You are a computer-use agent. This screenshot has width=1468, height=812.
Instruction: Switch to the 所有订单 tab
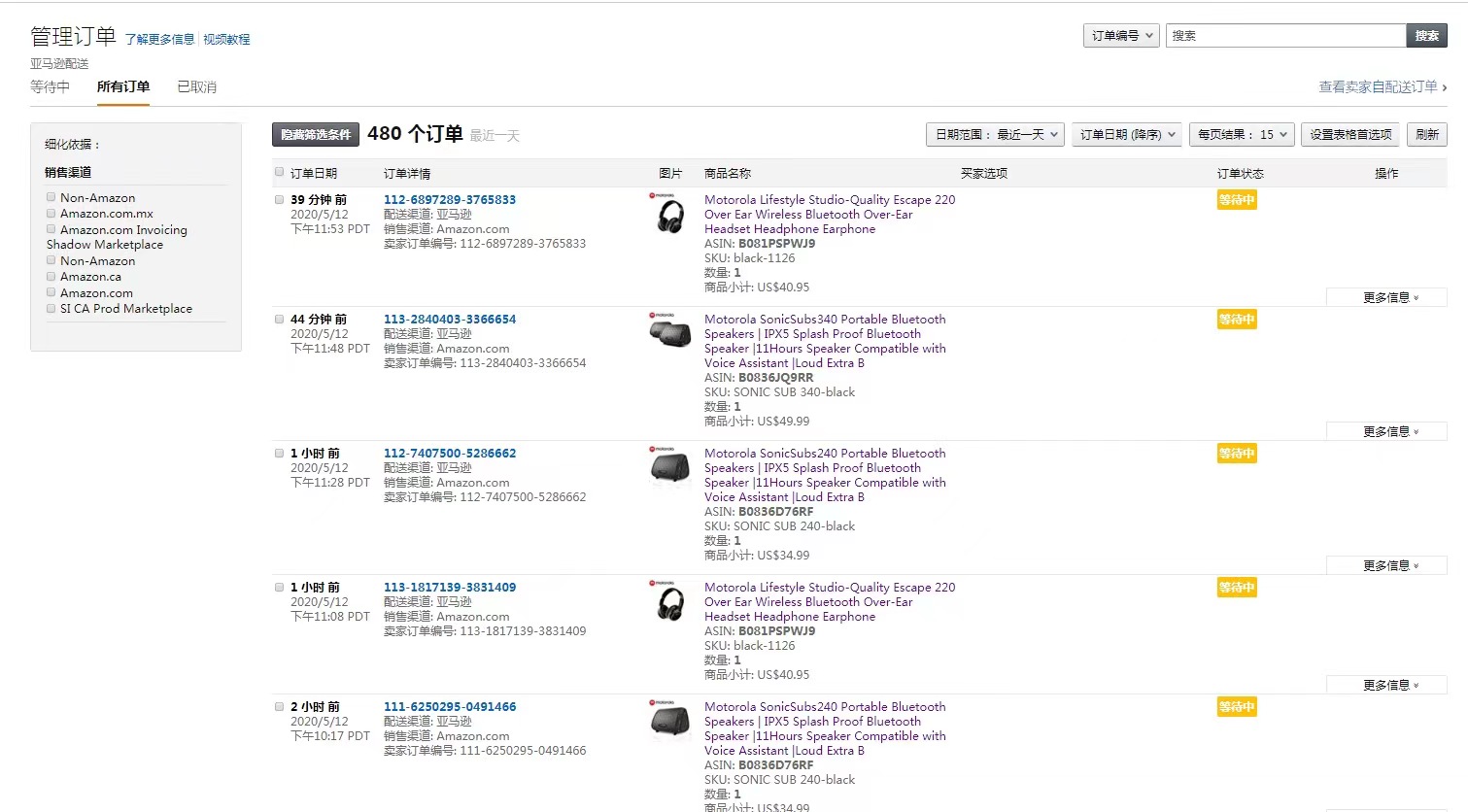(x=123, y=86)
